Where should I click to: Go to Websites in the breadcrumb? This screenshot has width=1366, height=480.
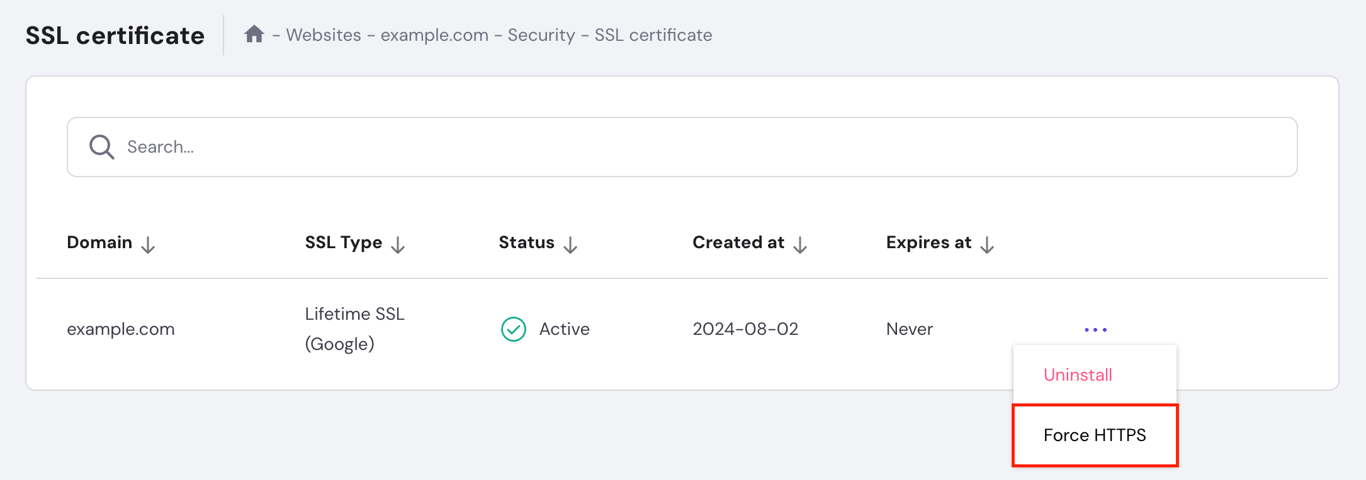(323, 35)
